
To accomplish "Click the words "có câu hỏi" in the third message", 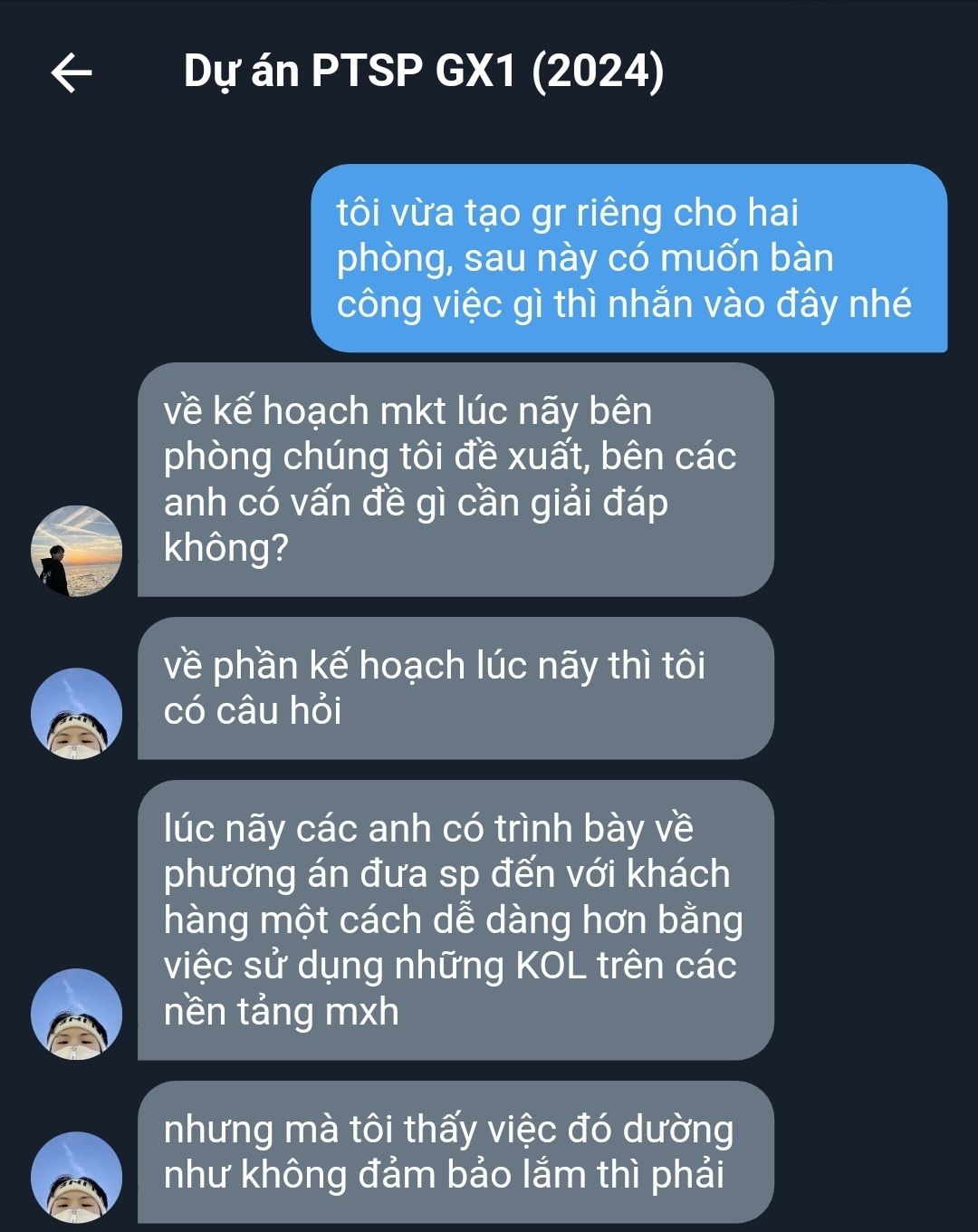I will click(x=253, y=711).
